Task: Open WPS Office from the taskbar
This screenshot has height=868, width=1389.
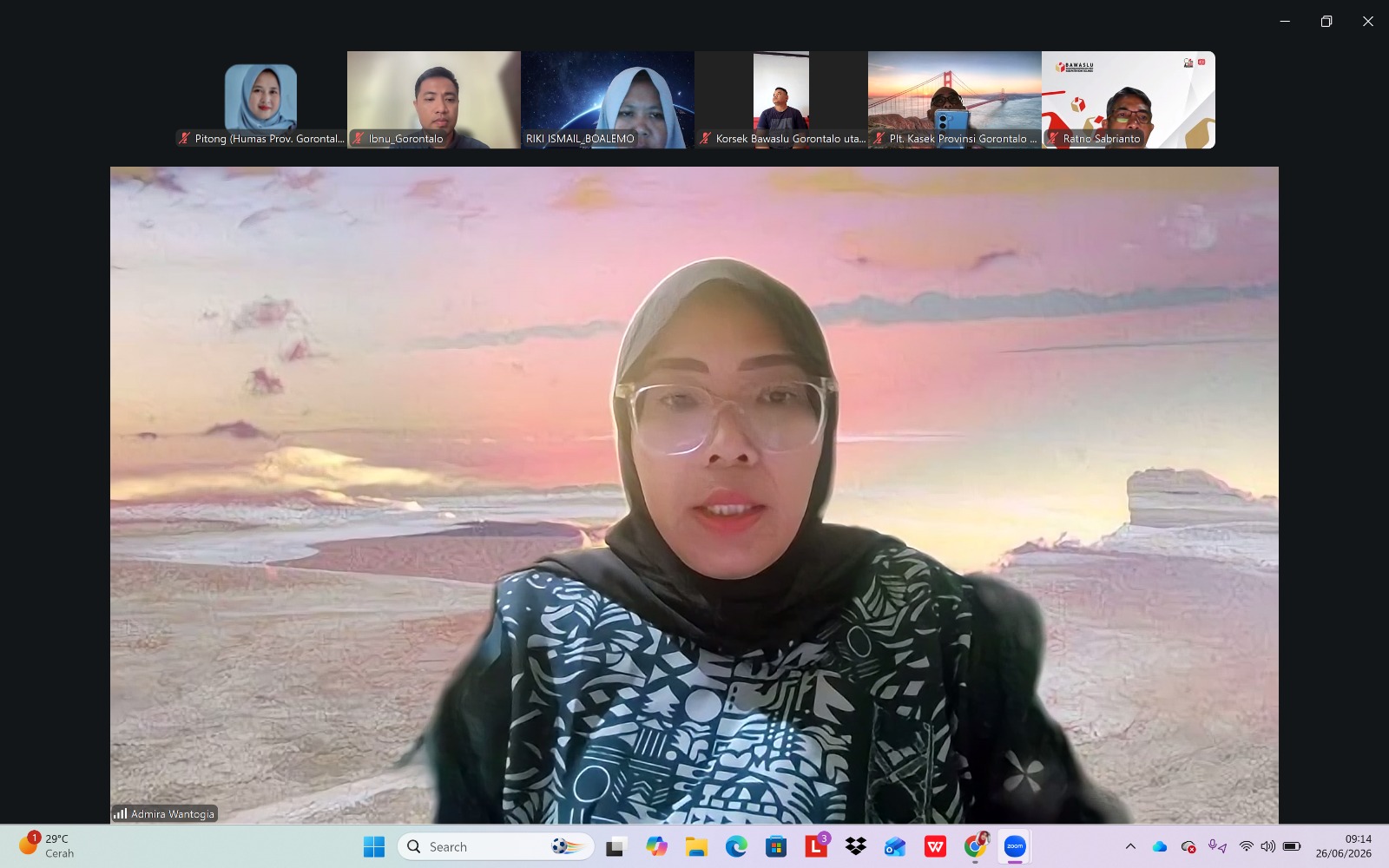Action: (x=935, y=846)
